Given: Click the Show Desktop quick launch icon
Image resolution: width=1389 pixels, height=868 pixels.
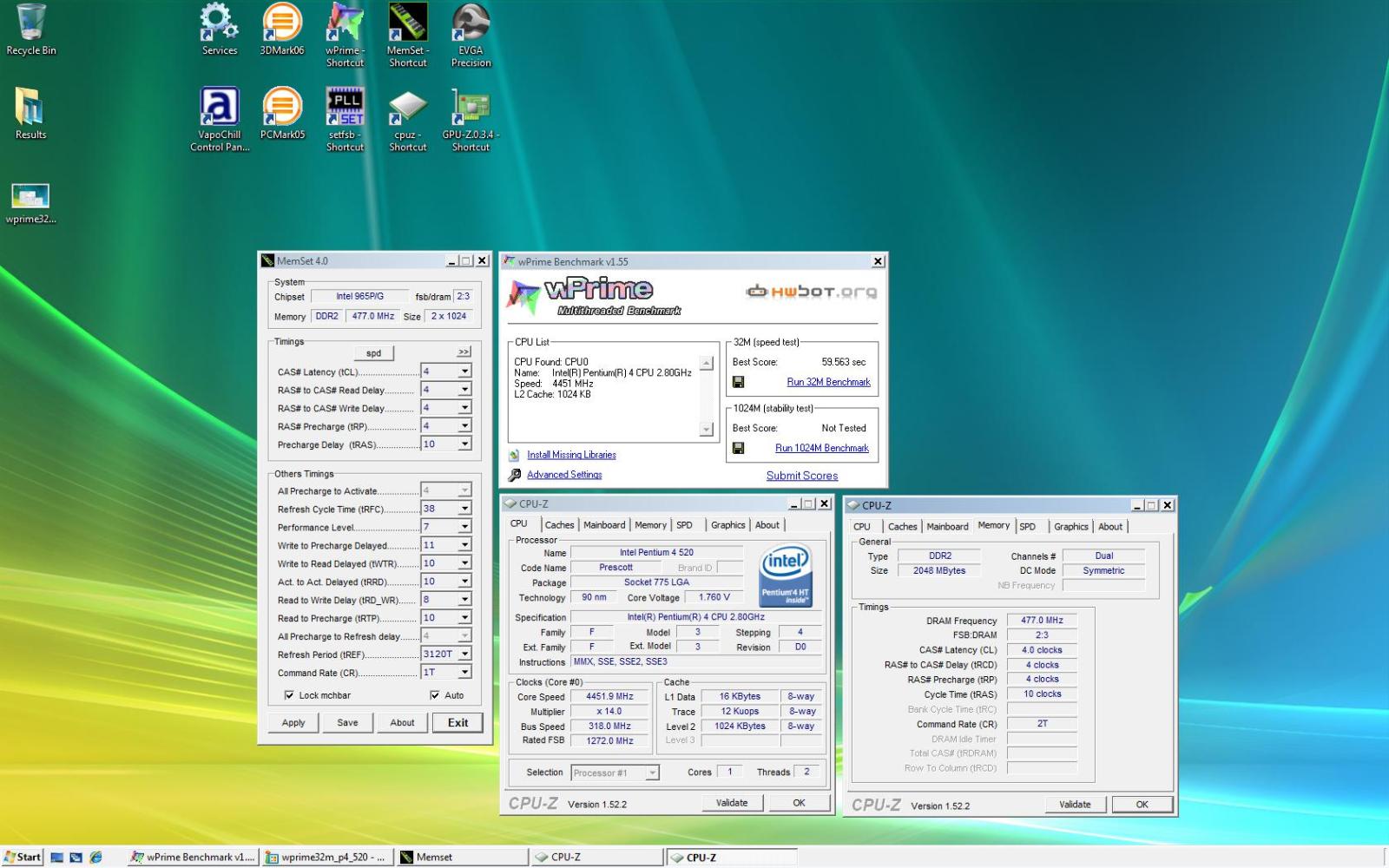Looking at the screenshot, I should coord(56,857).
